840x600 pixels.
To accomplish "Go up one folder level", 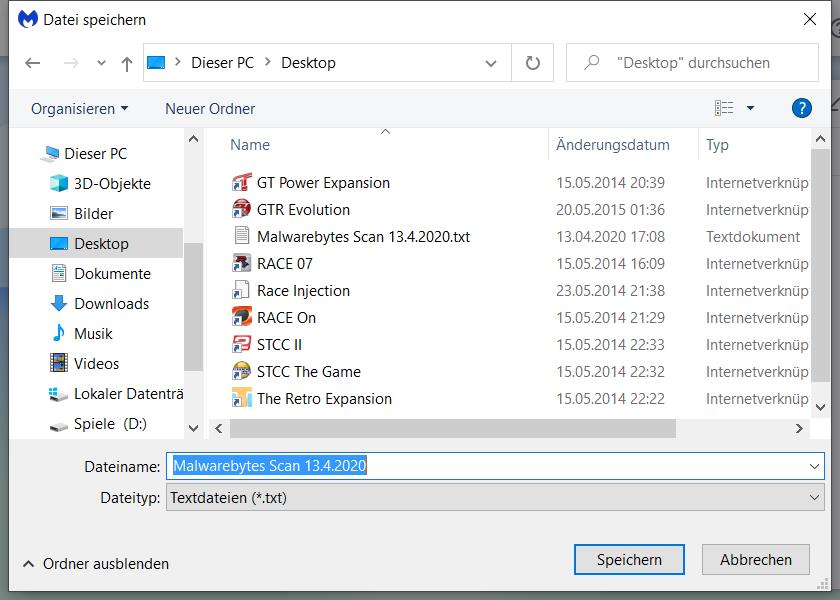I will click(127, 64).
